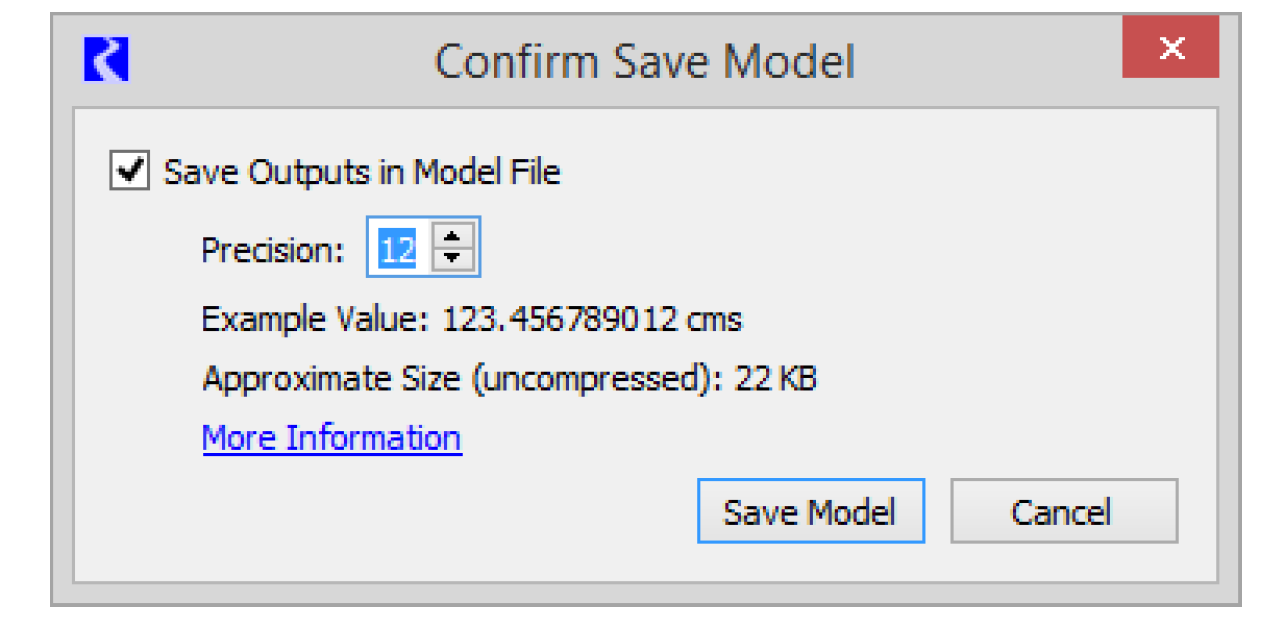Click the "Example Value:" label text
The image size is (1263, 626).
pyautogui.click(x=315, y=320)
